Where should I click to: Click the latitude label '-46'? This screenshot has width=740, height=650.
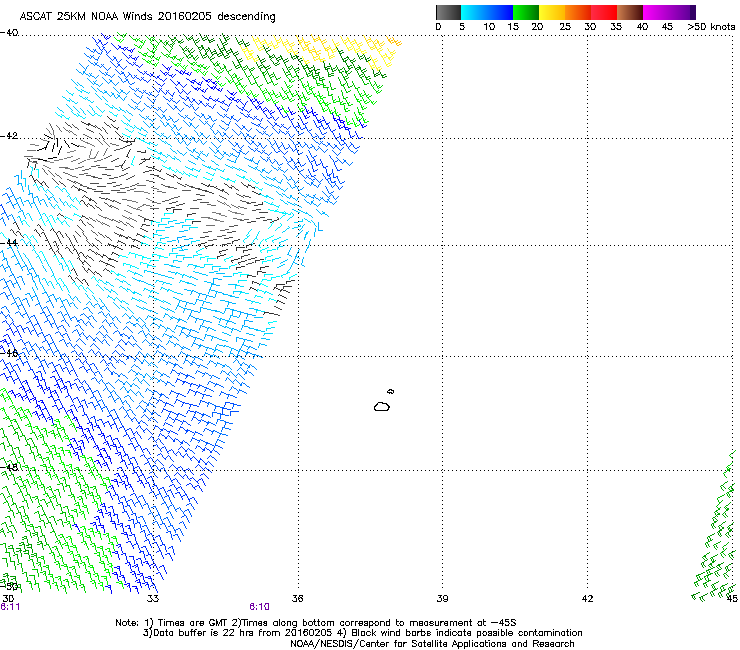pos(9,353)
